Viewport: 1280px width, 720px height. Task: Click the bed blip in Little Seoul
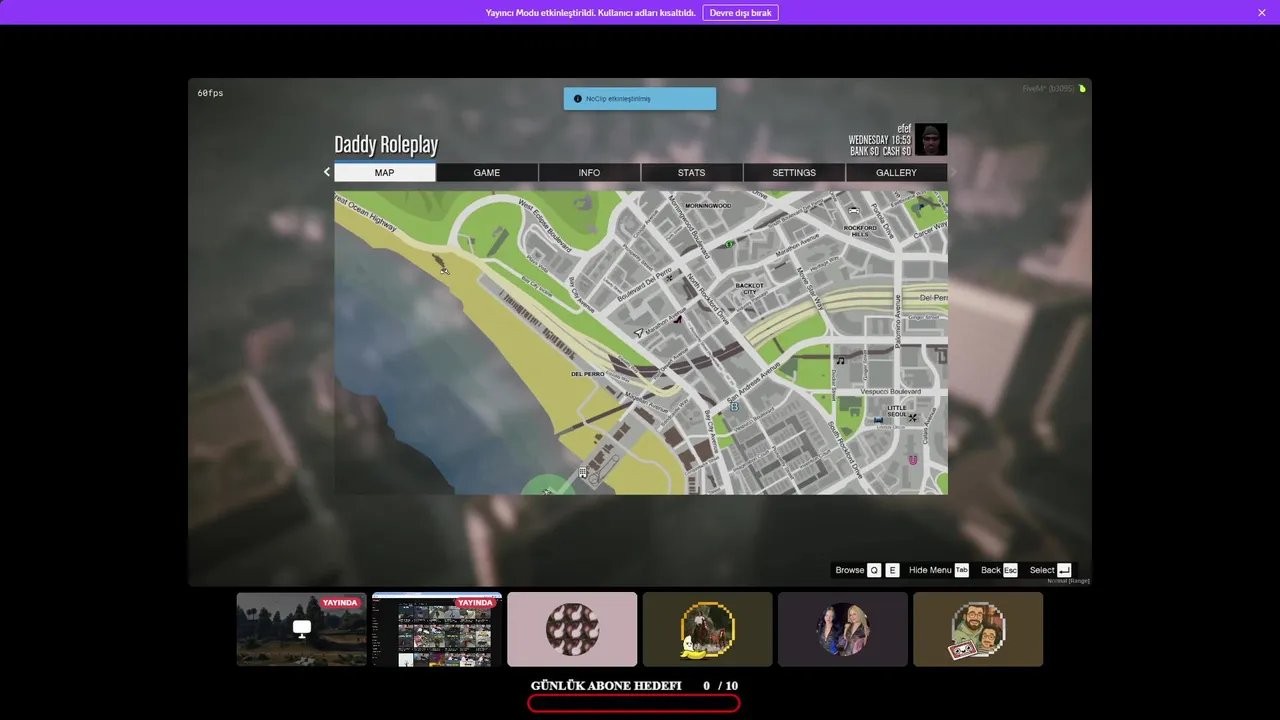pyautogui.click(x=879, y=421)
